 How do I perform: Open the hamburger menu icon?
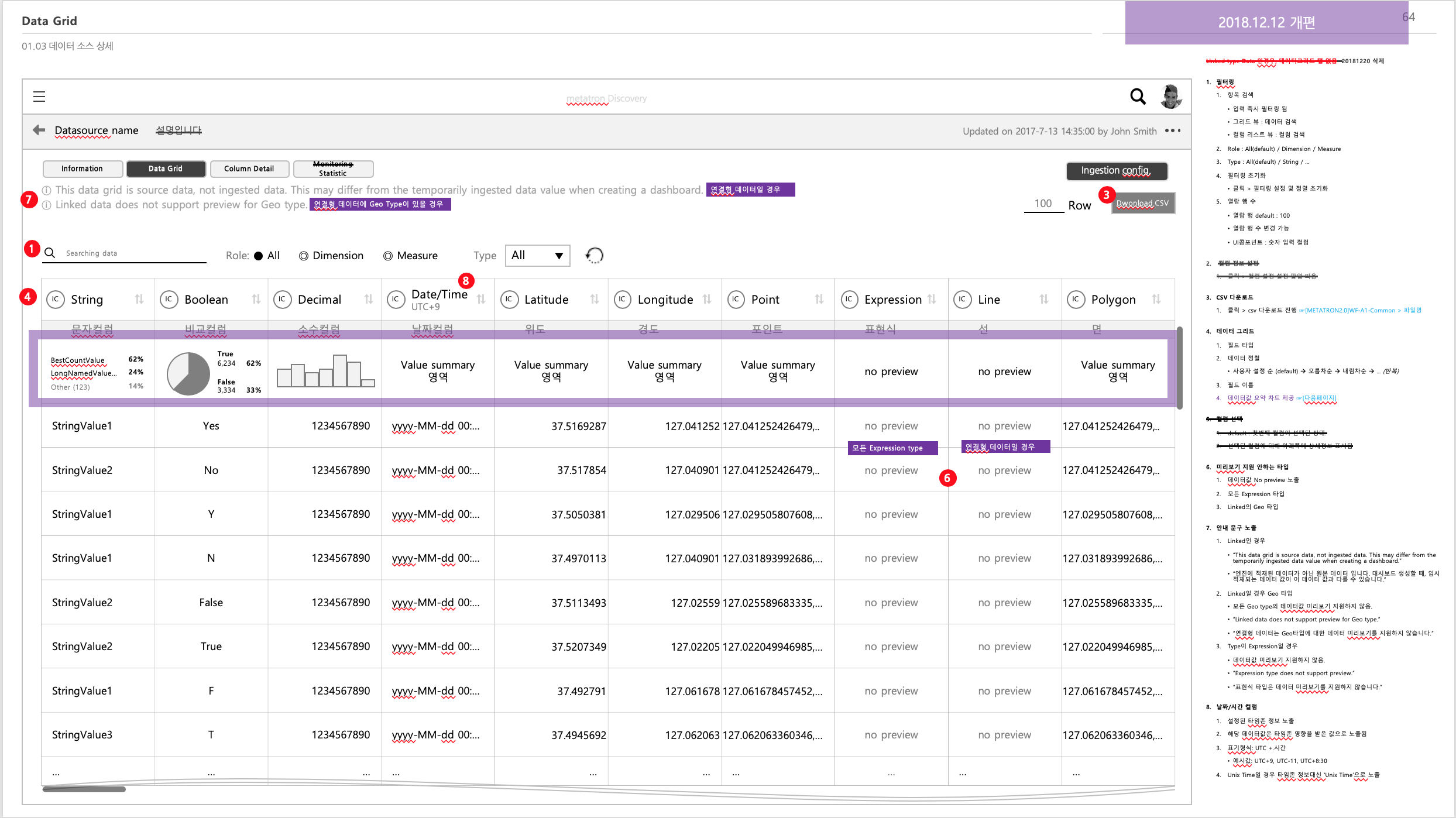tap(39, 97)
